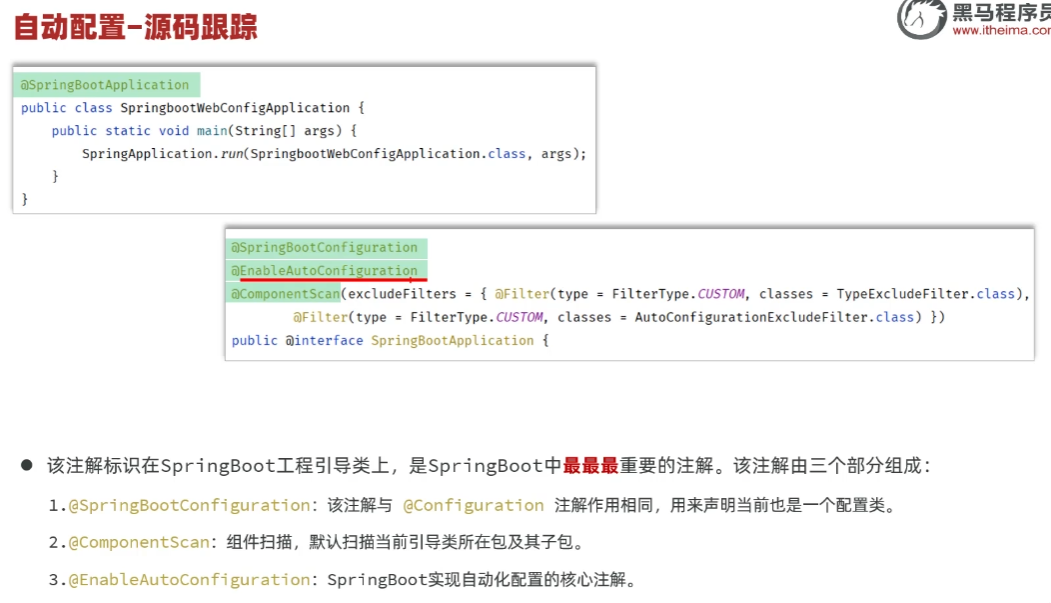Click the yellow @Configuration text in item 1
The width and height of the screenshot is (1051, 603).
(x=474, y=505)
